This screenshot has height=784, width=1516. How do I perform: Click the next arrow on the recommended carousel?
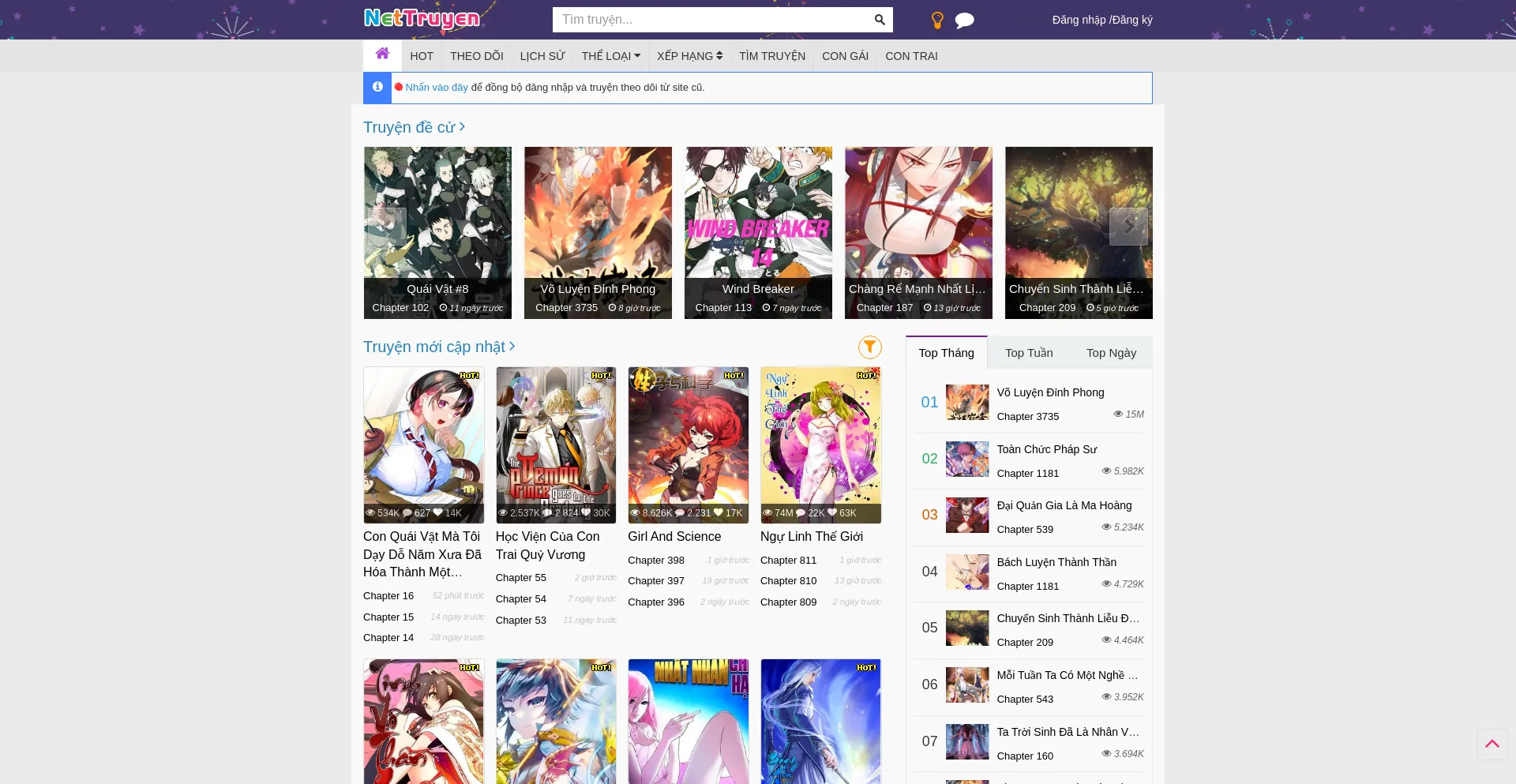coord(1128,227)
